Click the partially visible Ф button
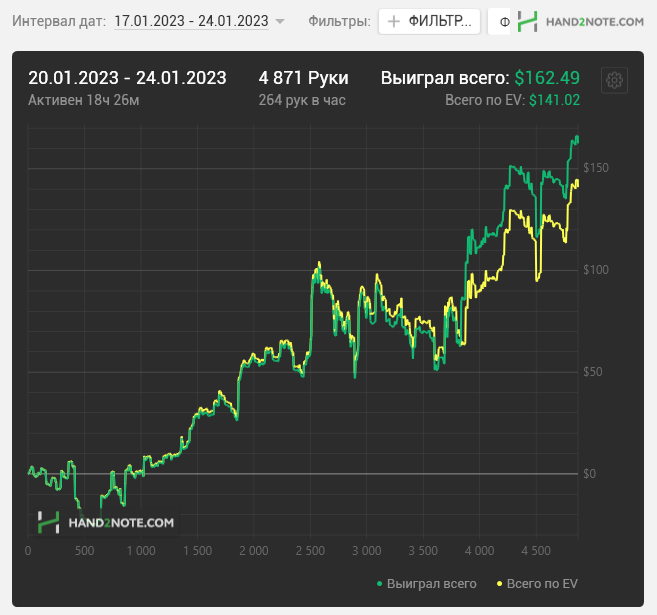This screenshot has height=615, width=657. (501, 21)
